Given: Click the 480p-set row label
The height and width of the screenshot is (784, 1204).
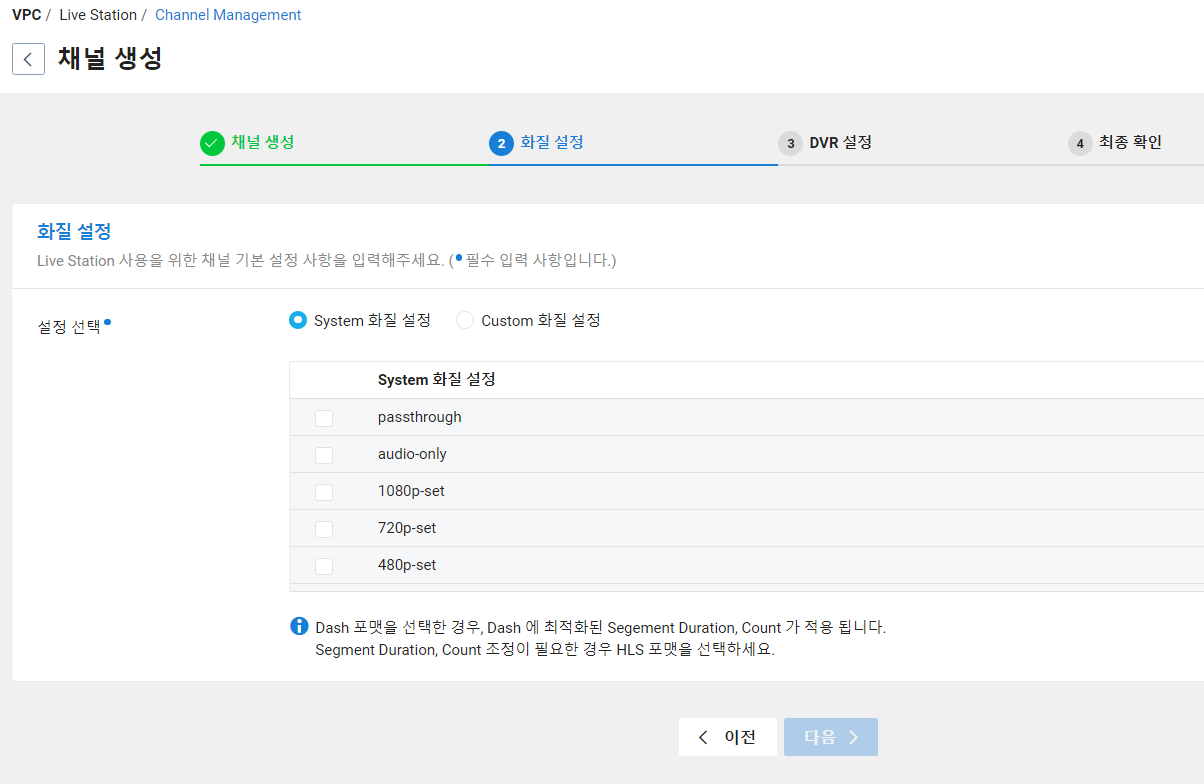Looking at the screenshot, I should point(407,565).
